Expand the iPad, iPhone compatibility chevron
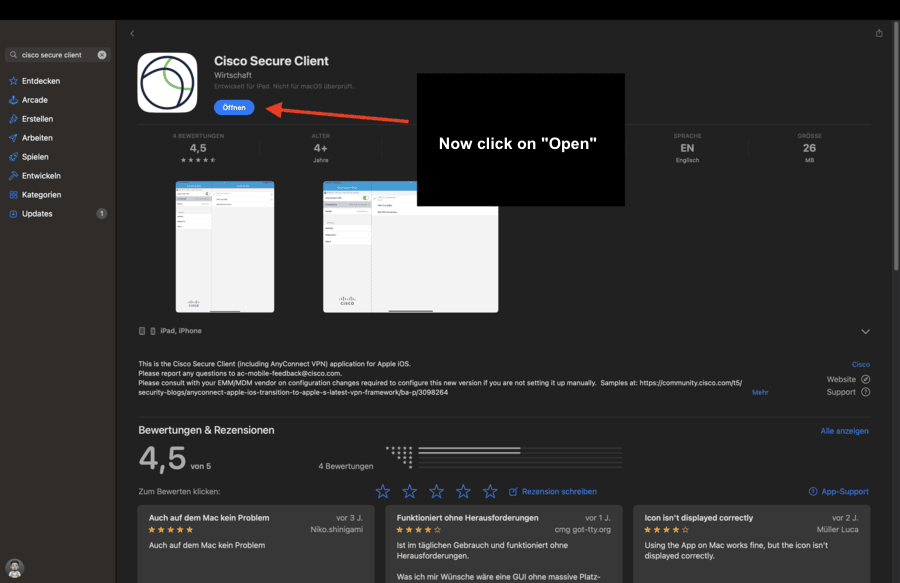900x583 pixels. click(865, 332)
